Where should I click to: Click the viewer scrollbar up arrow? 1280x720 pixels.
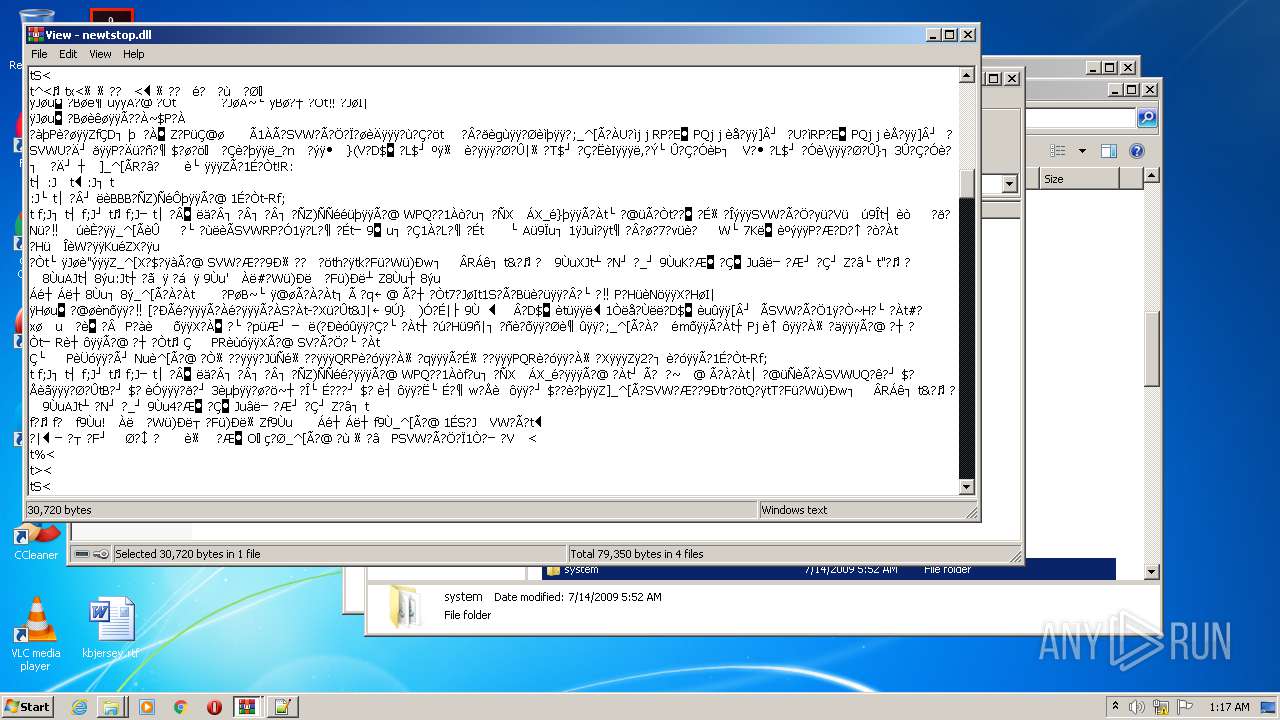click(x=967, y=75)
